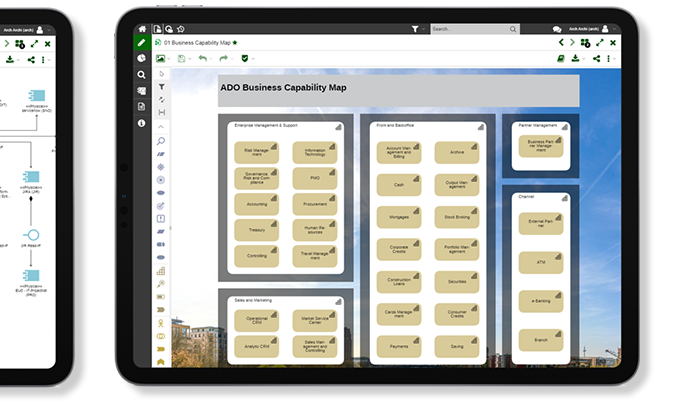This screenshot has width=687, height=420.
Task: Collapse the tool palette with up chevron
Action: [161, 127]
